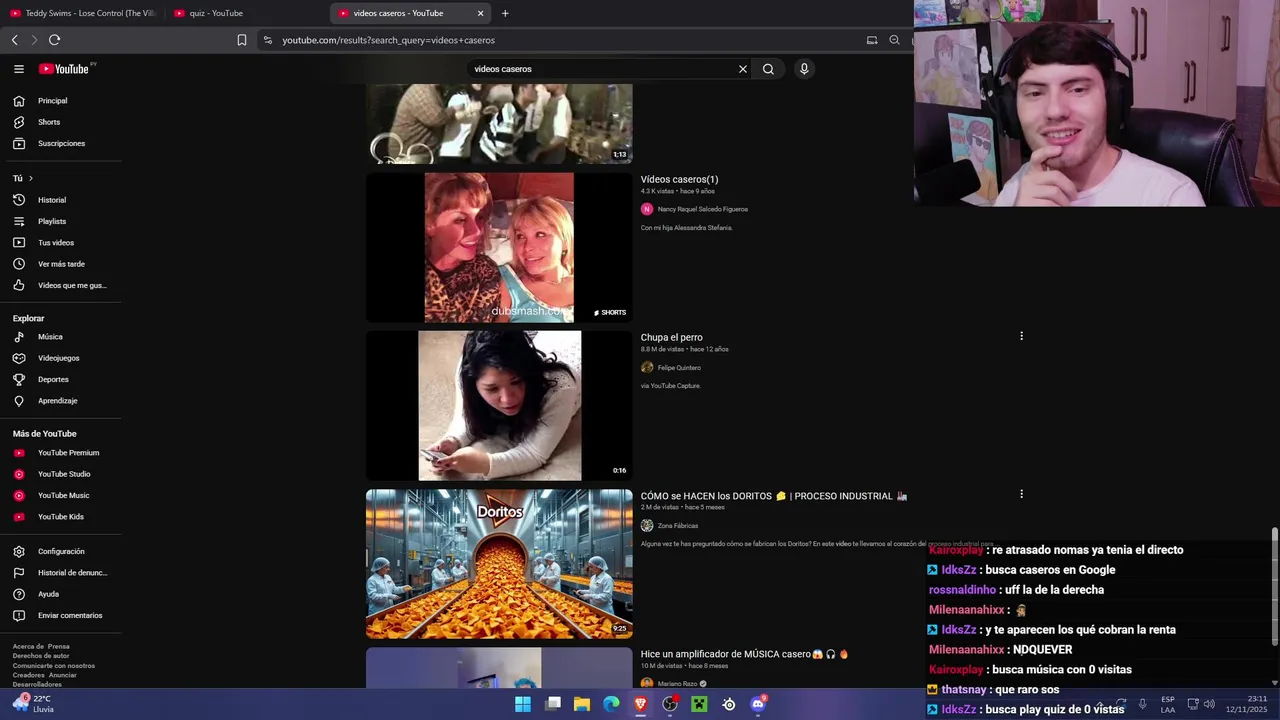Click the address bar URL
The width and height of the screenshot is (1280, 720).
(x=388, y=40)
